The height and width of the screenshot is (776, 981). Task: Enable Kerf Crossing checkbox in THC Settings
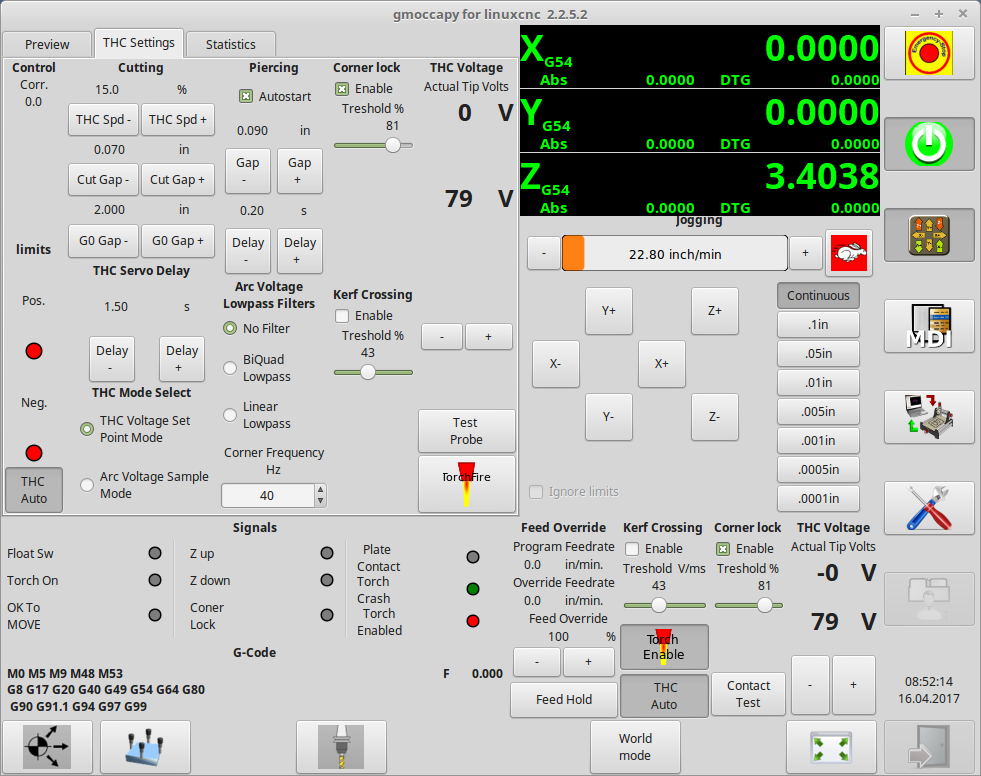[x=342, y=316]
